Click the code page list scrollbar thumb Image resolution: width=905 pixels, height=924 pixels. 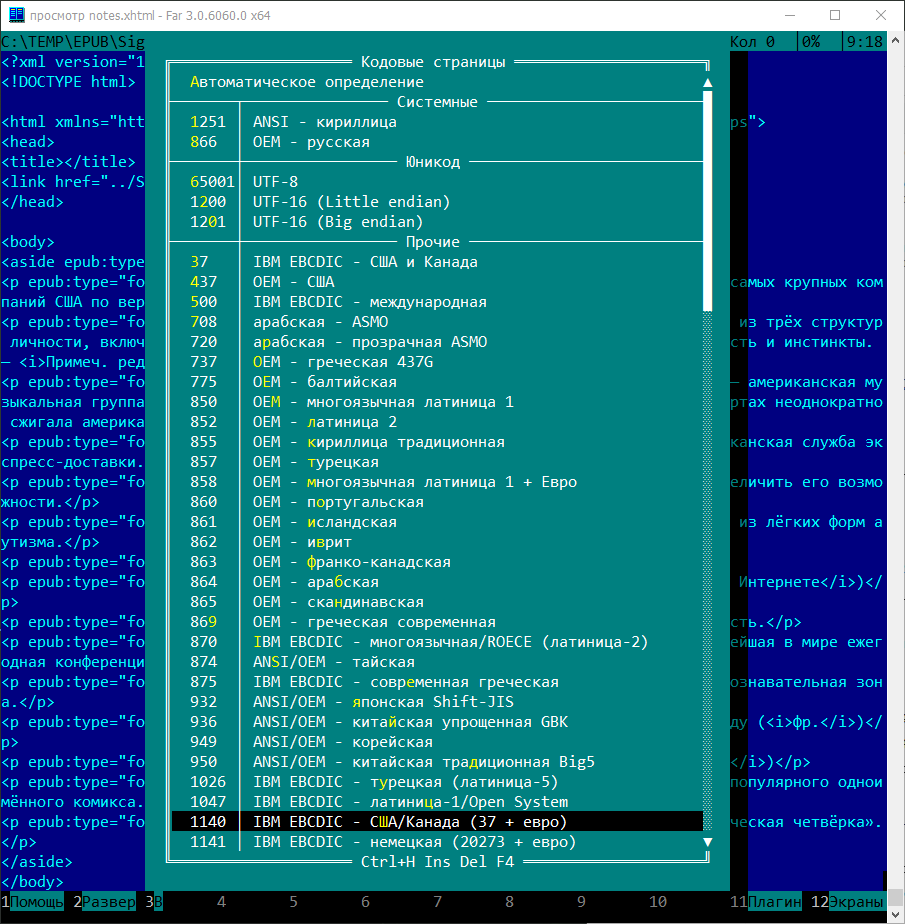click(x=708, y=202)
